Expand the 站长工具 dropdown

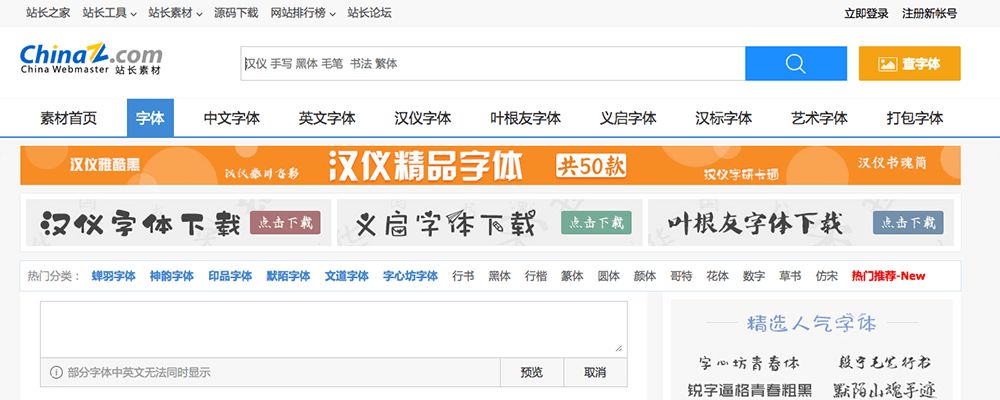[109, 13]
